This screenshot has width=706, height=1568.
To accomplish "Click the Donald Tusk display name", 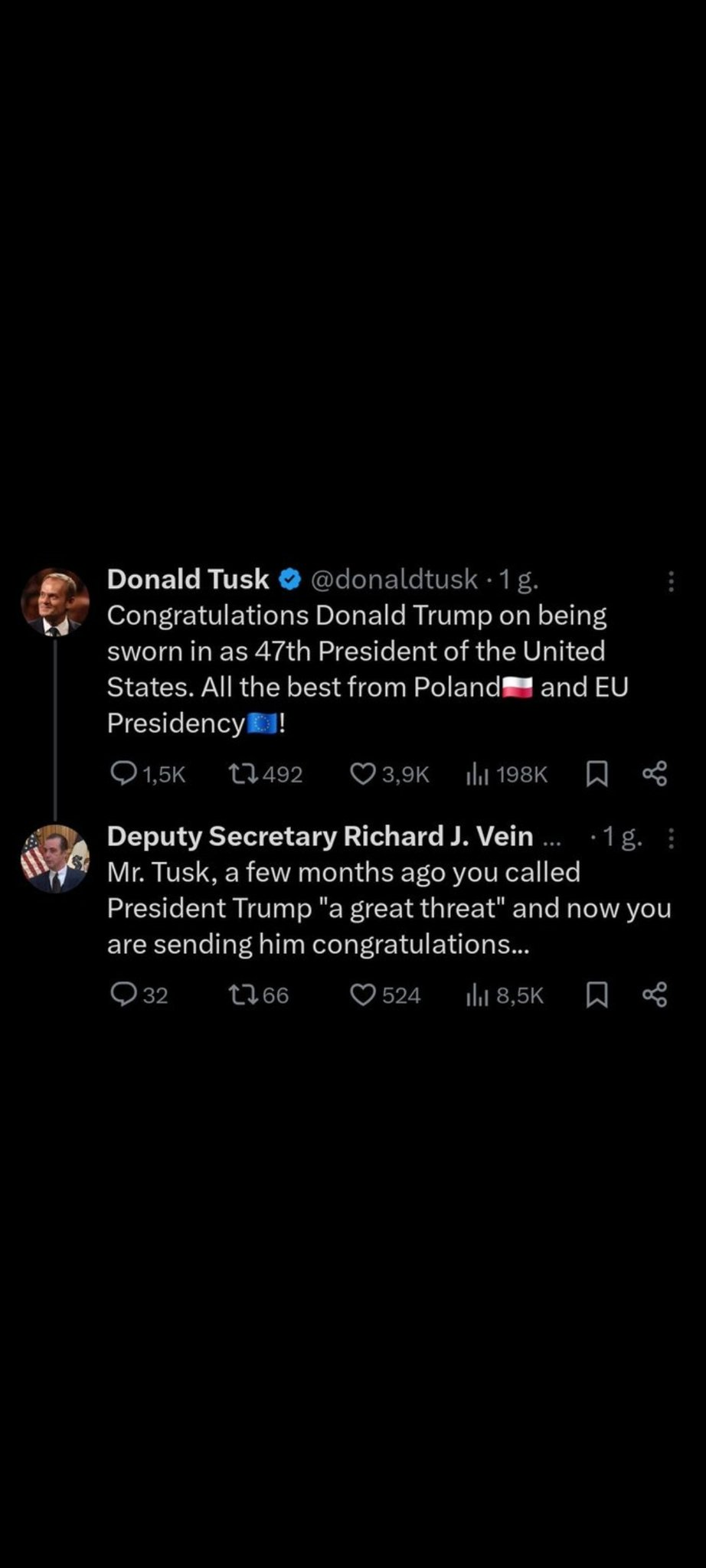I will [188, 580].
